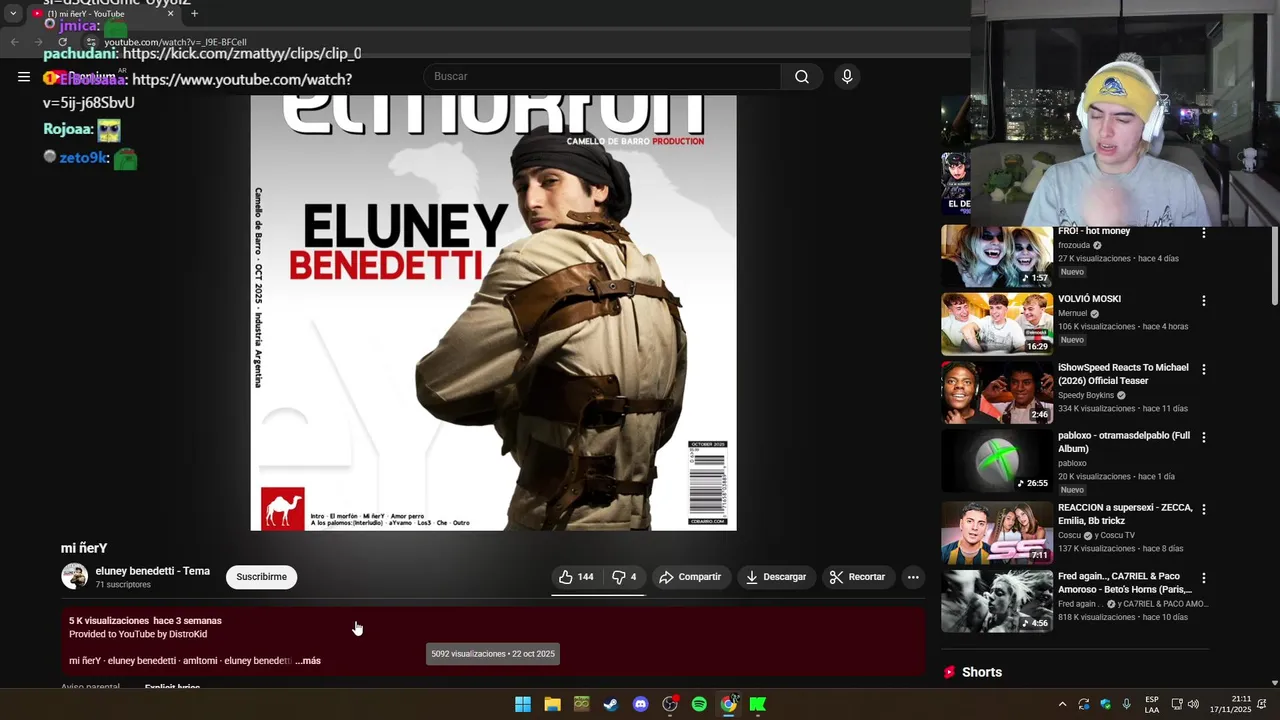Click Provided to YouTube by DistroKid text

(x=138, y=634)
